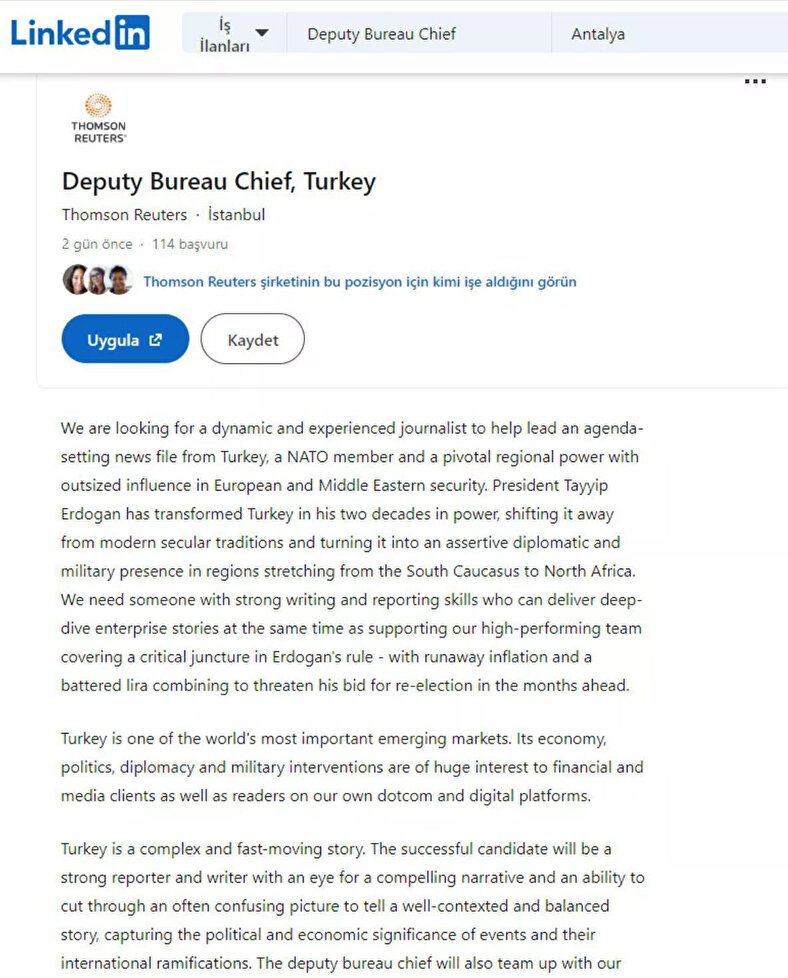Open the İş İlanları dropdown arrow

click(262, 33)
